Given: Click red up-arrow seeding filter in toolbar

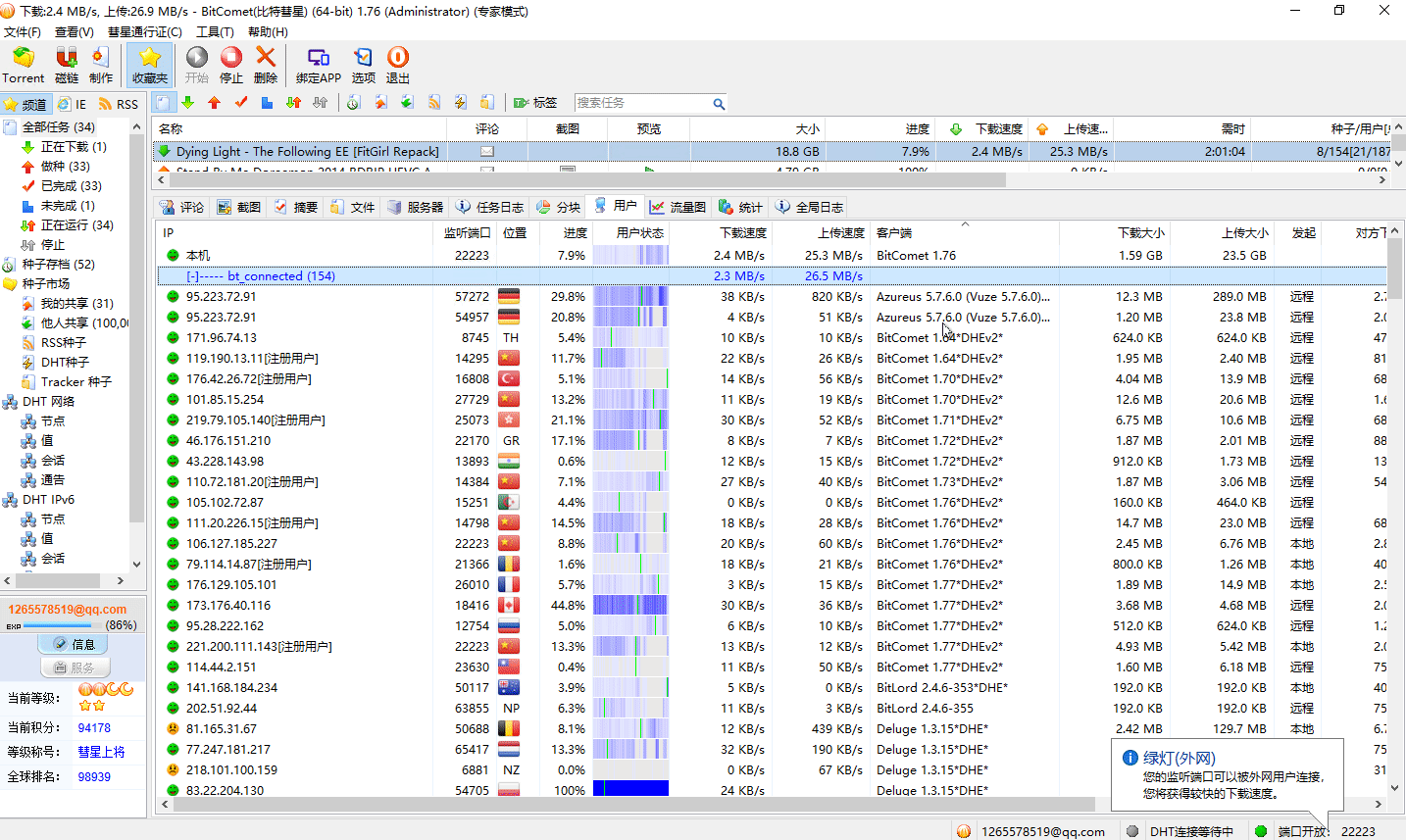Looking at the screenshot, I should point(214,103).
